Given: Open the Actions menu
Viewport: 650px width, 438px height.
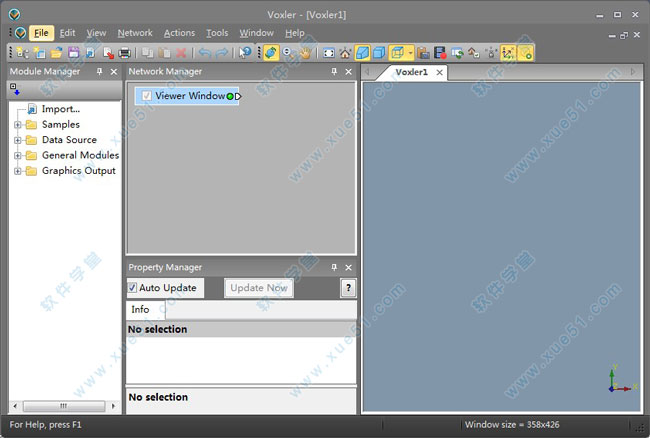Looking at the screenshot, I should click(179, 33).
